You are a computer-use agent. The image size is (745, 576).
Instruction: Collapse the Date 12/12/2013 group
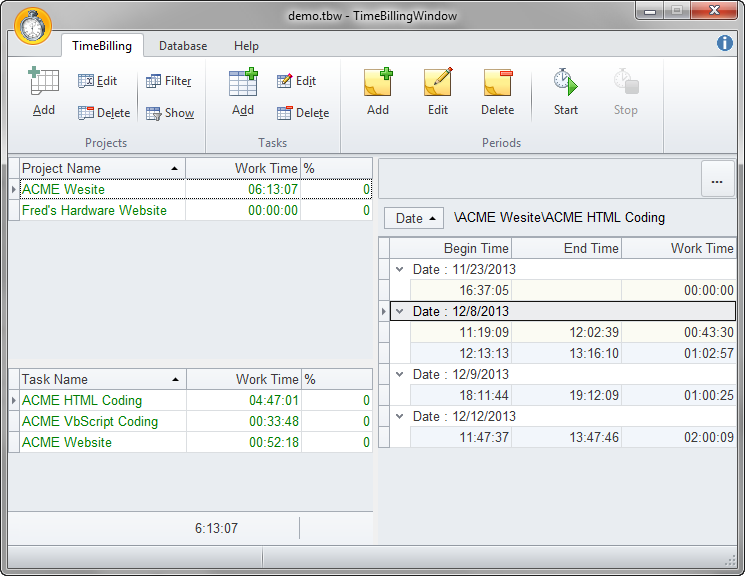click(400, 416)
